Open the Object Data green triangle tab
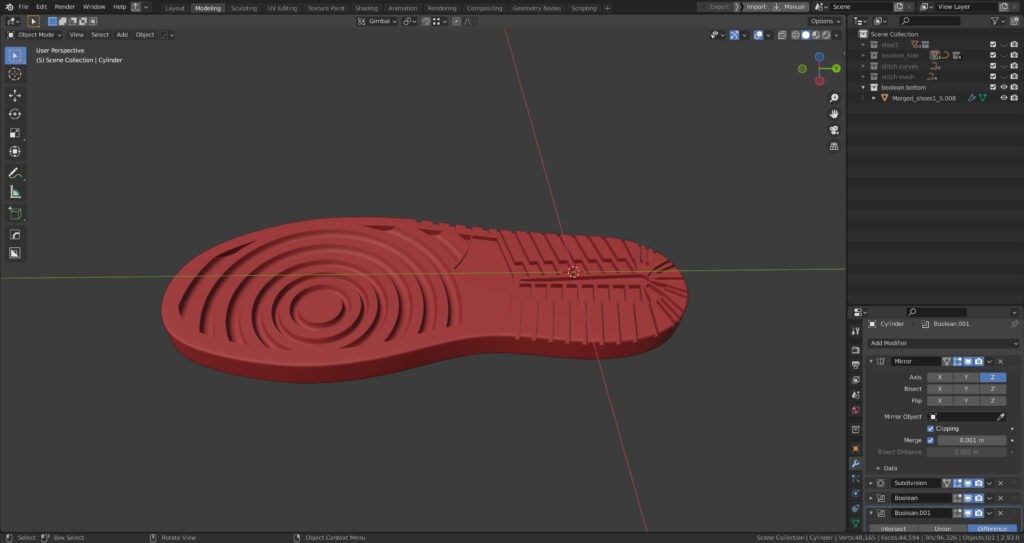The image size is (1024, 543). pos(856,523)
